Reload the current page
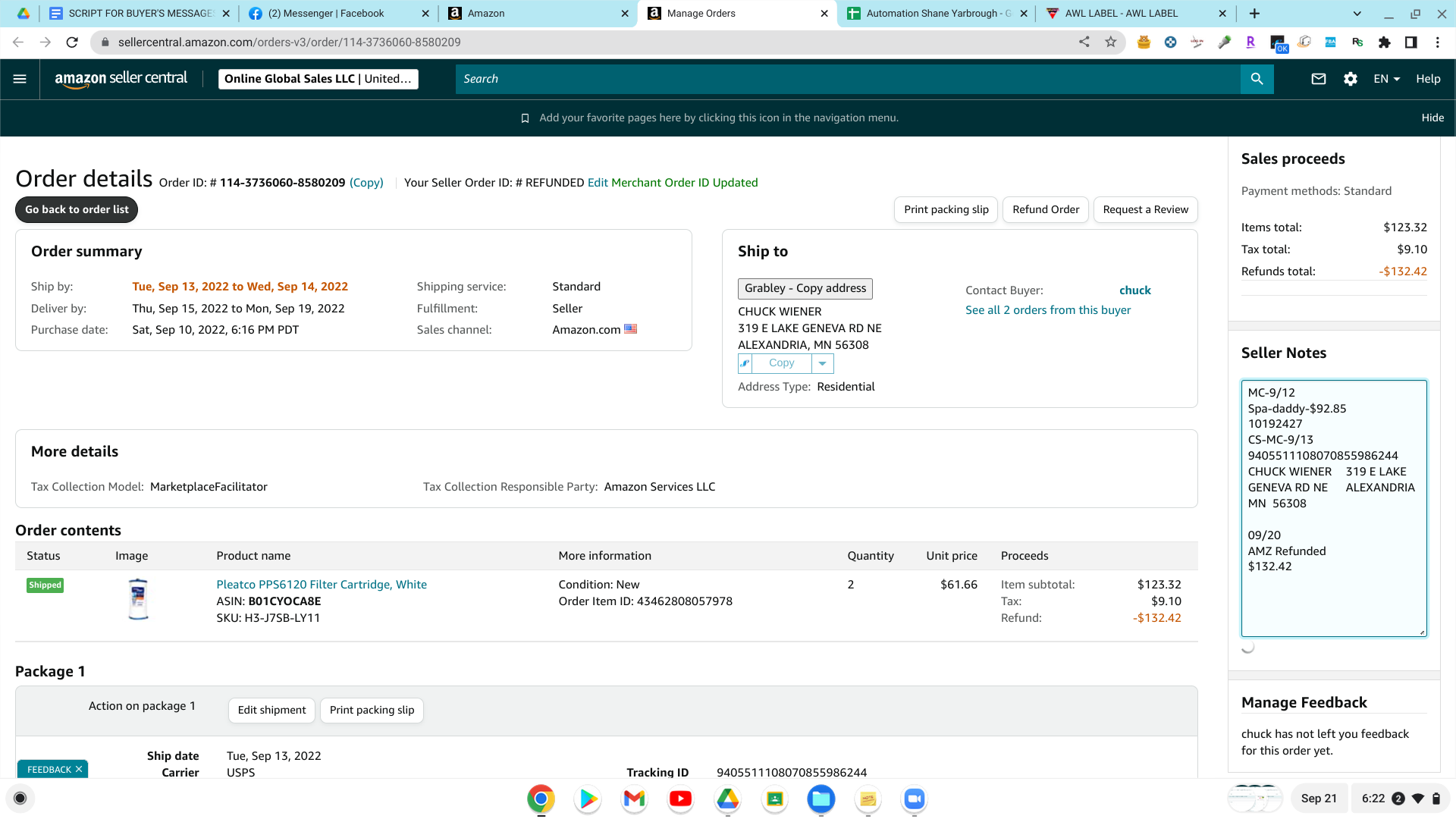1456x819 pixels. [x=72, y=42]
